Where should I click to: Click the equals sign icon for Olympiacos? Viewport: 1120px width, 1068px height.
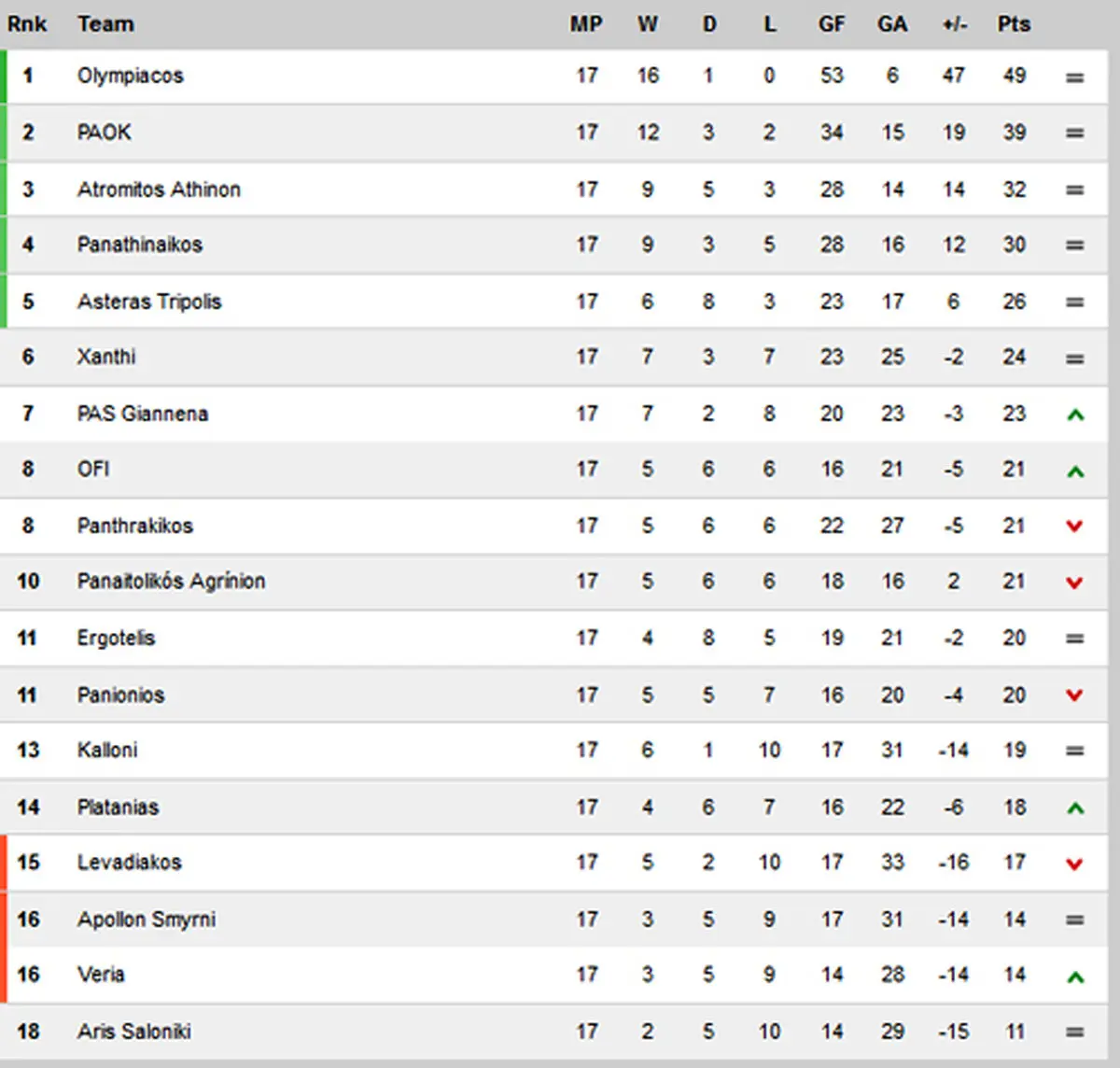coord(1075,77)
